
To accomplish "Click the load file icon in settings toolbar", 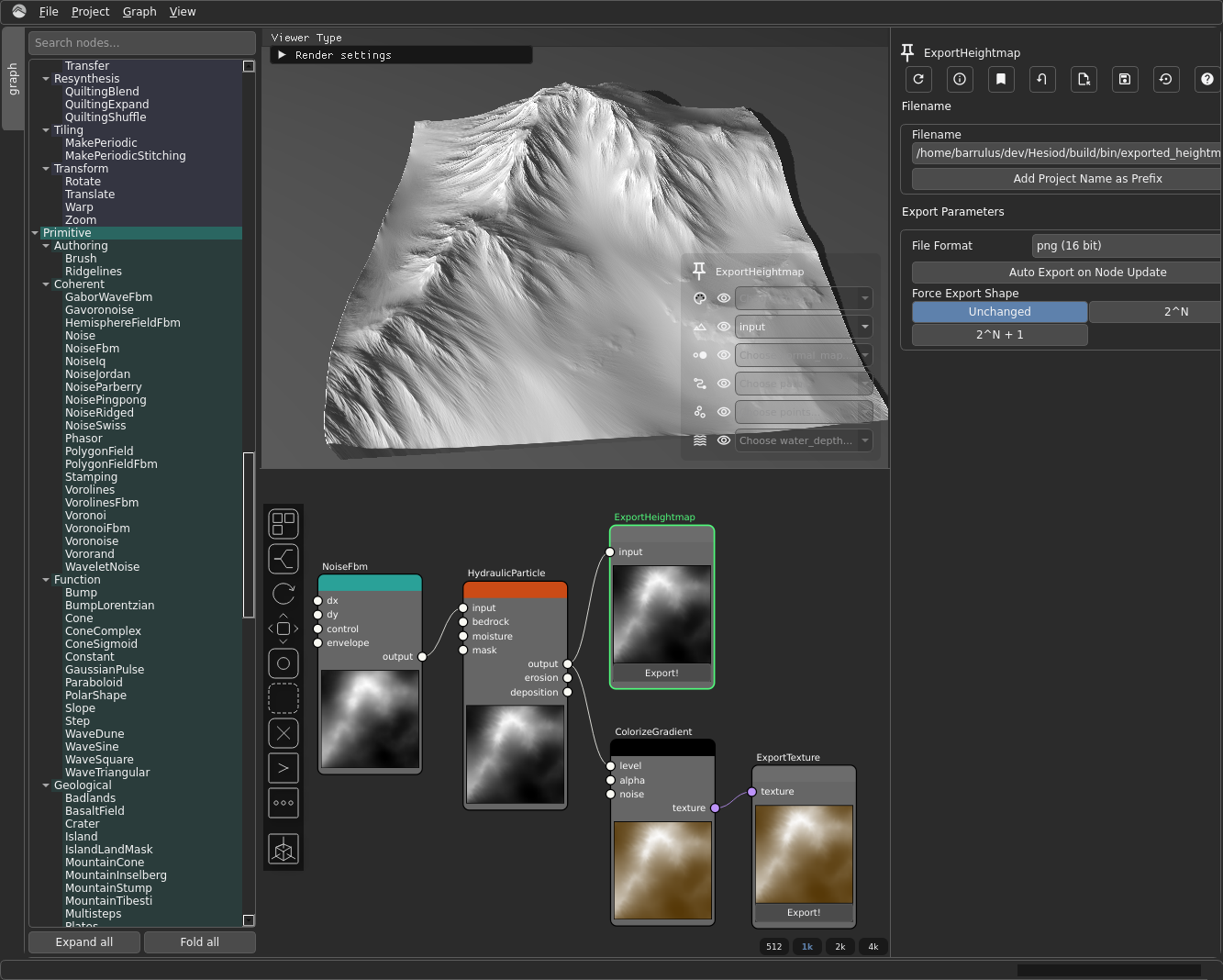I will click(1084, 79).
